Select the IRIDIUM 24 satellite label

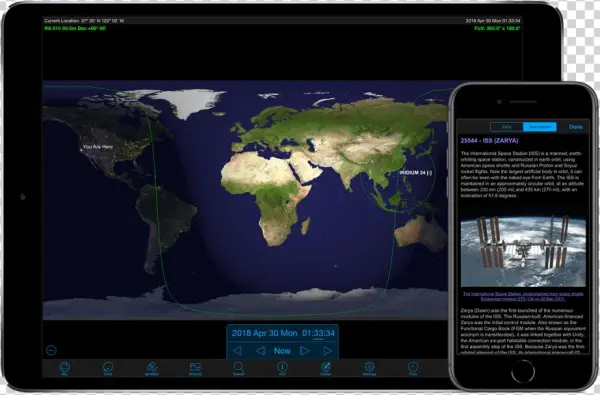(x=416, y=173)
